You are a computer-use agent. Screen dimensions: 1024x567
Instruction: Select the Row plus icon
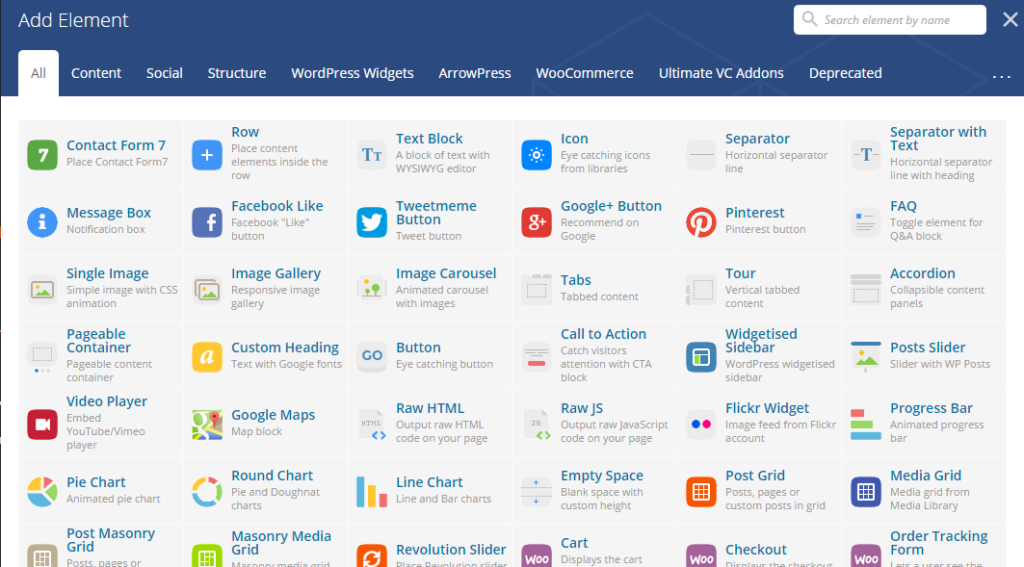(x=207, y=155)
